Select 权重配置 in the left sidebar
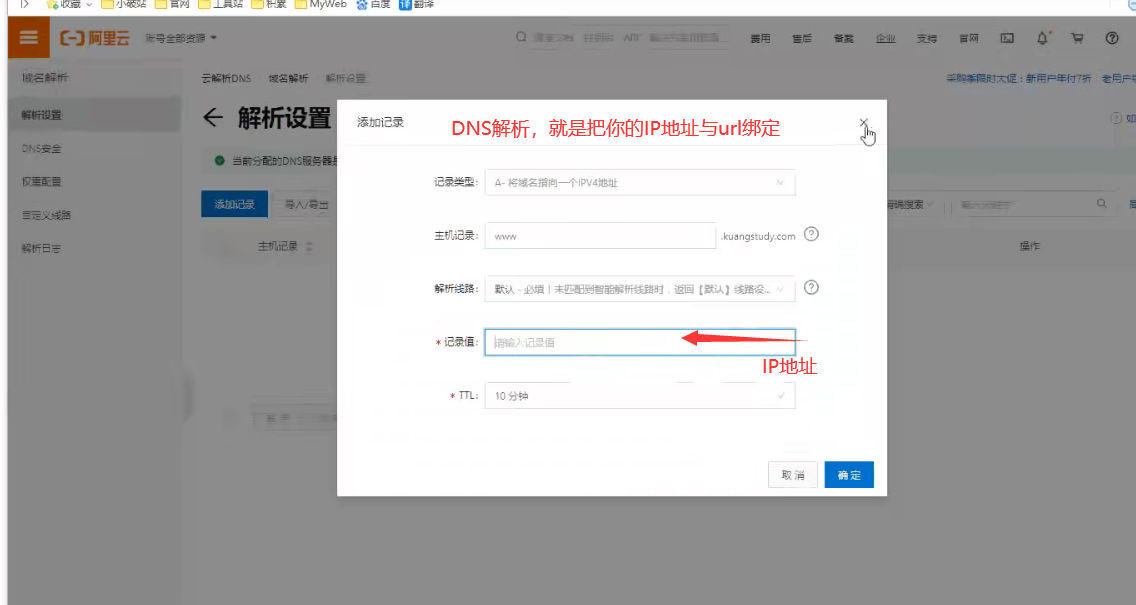Image resolution: width=1136 pixels, height=605 pixels. pyautogui.click(x=42, y=182)
